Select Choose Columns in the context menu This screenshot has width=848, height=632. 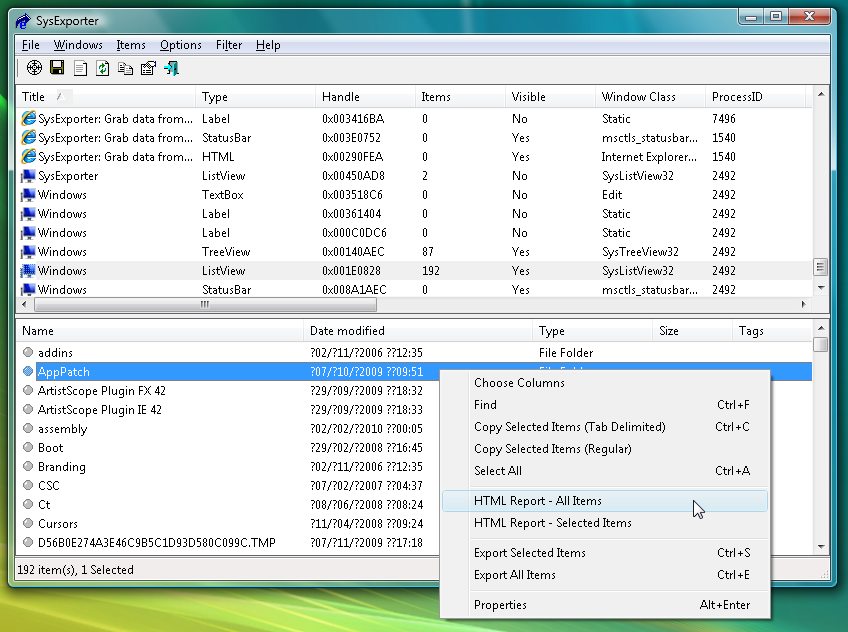point(605,383)
